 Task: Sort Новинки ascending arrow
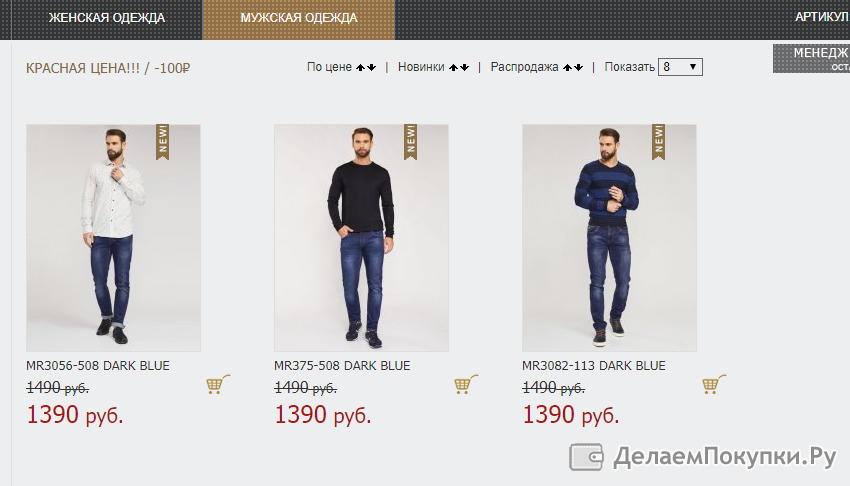point(453,67)
